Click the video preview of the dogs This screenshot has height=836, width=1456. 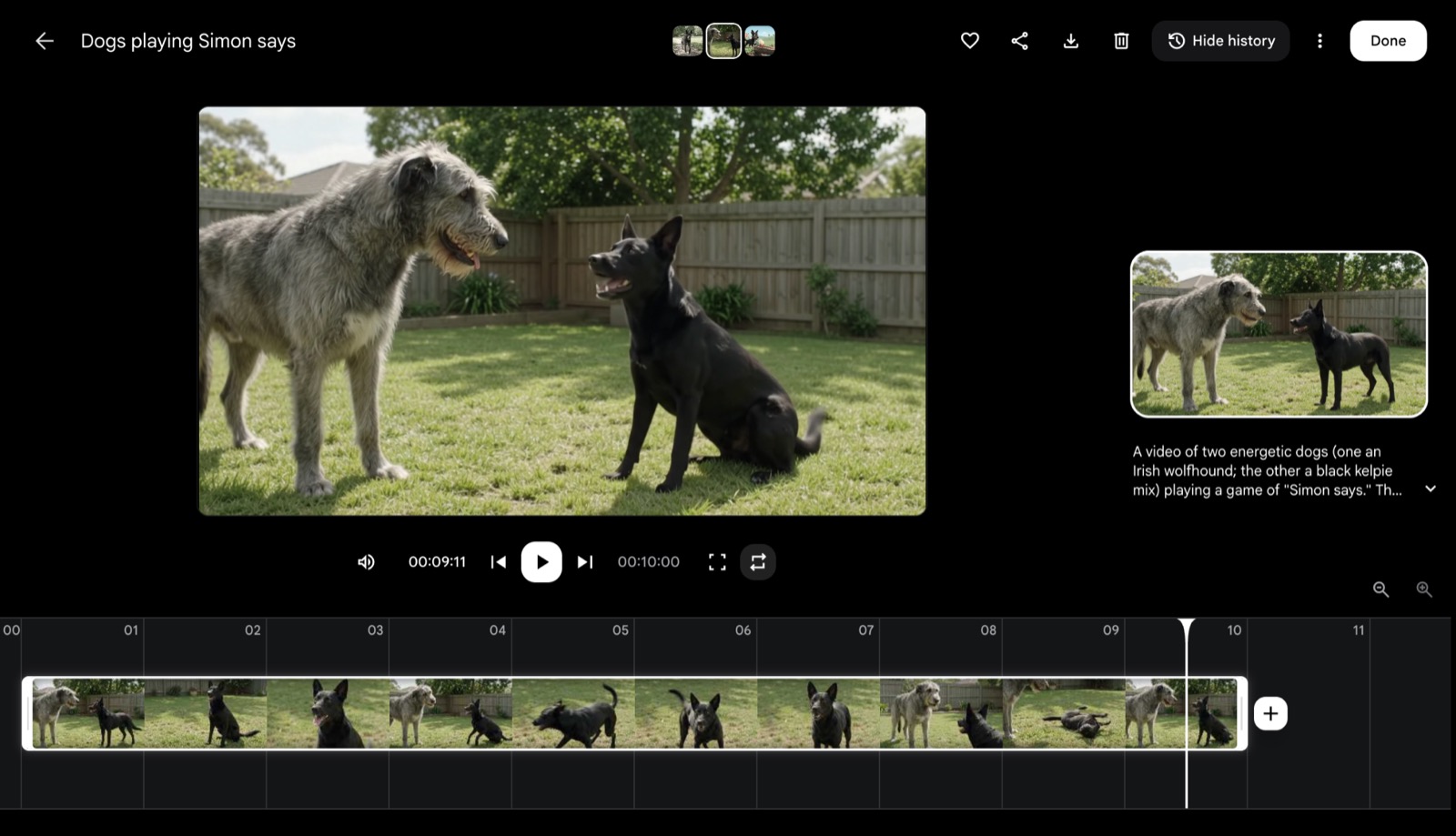coord(562,311)
